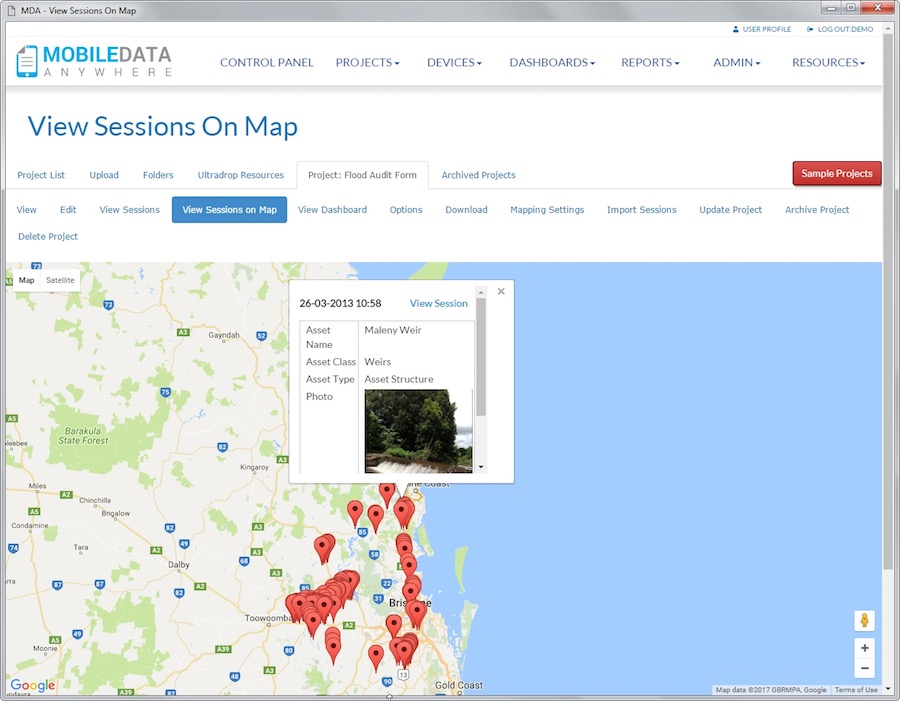The height and width of the screenshot is (701, 900).
Task: Click the Mobile Data Anywhere logo
Action: click(x=94, y=61)
